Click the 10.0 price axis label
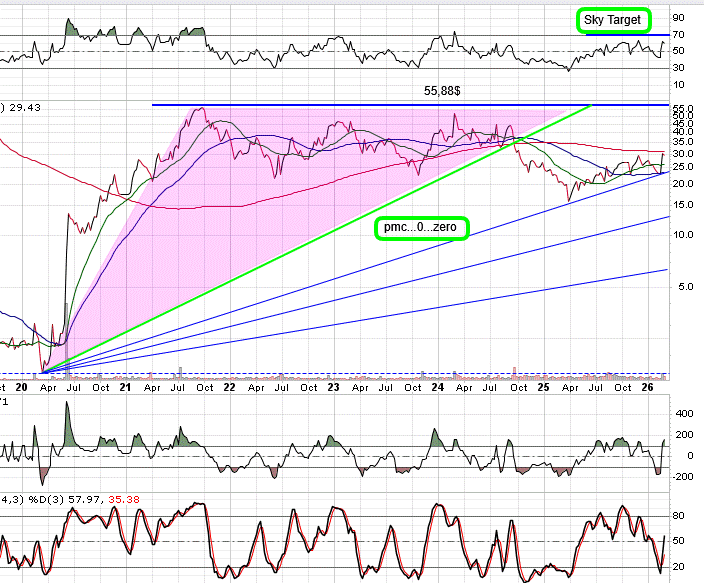The image size is (704, 583). [x=683, y=235]
